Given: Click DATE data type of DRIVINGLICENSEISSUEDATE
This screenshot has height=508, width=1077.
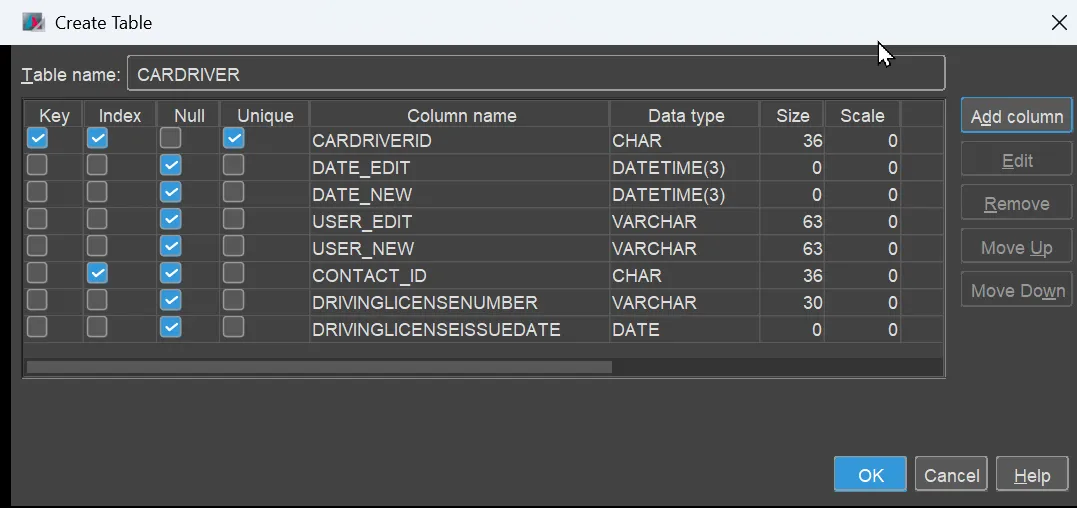Looking at the screenshot, I should coord(684,330).
